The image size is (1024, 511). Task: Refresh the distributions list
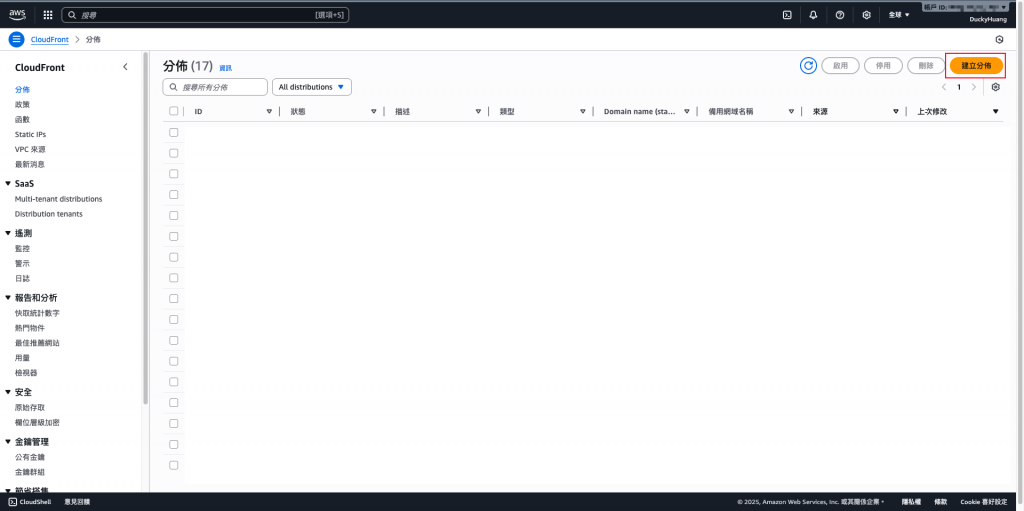click(x=808, y=65)
